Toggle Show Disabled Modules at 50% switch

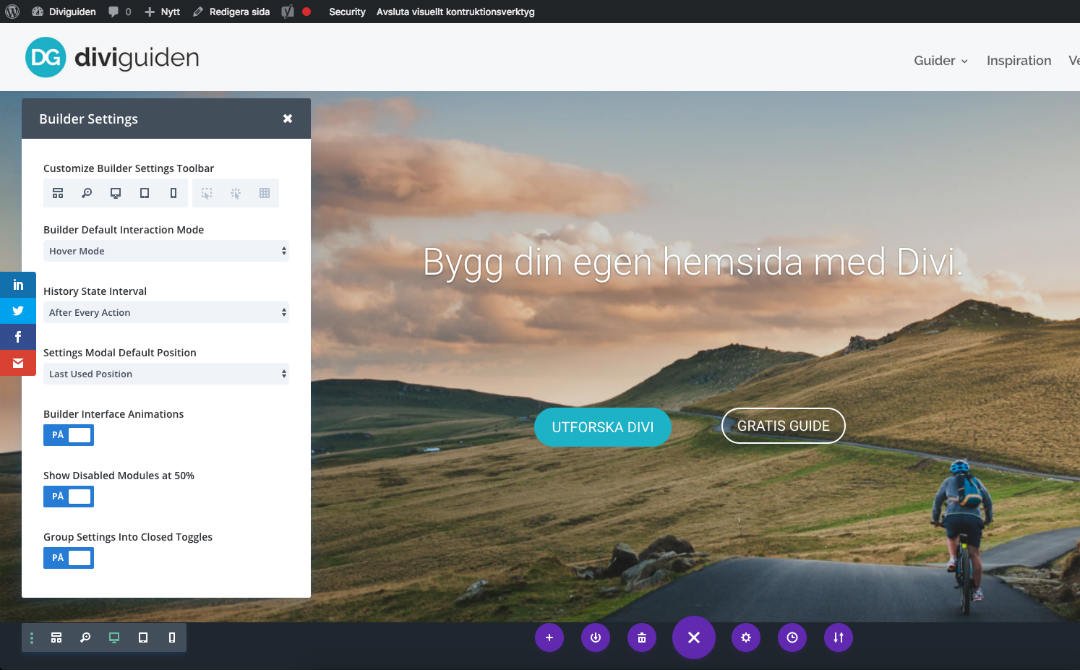[68, 496]
